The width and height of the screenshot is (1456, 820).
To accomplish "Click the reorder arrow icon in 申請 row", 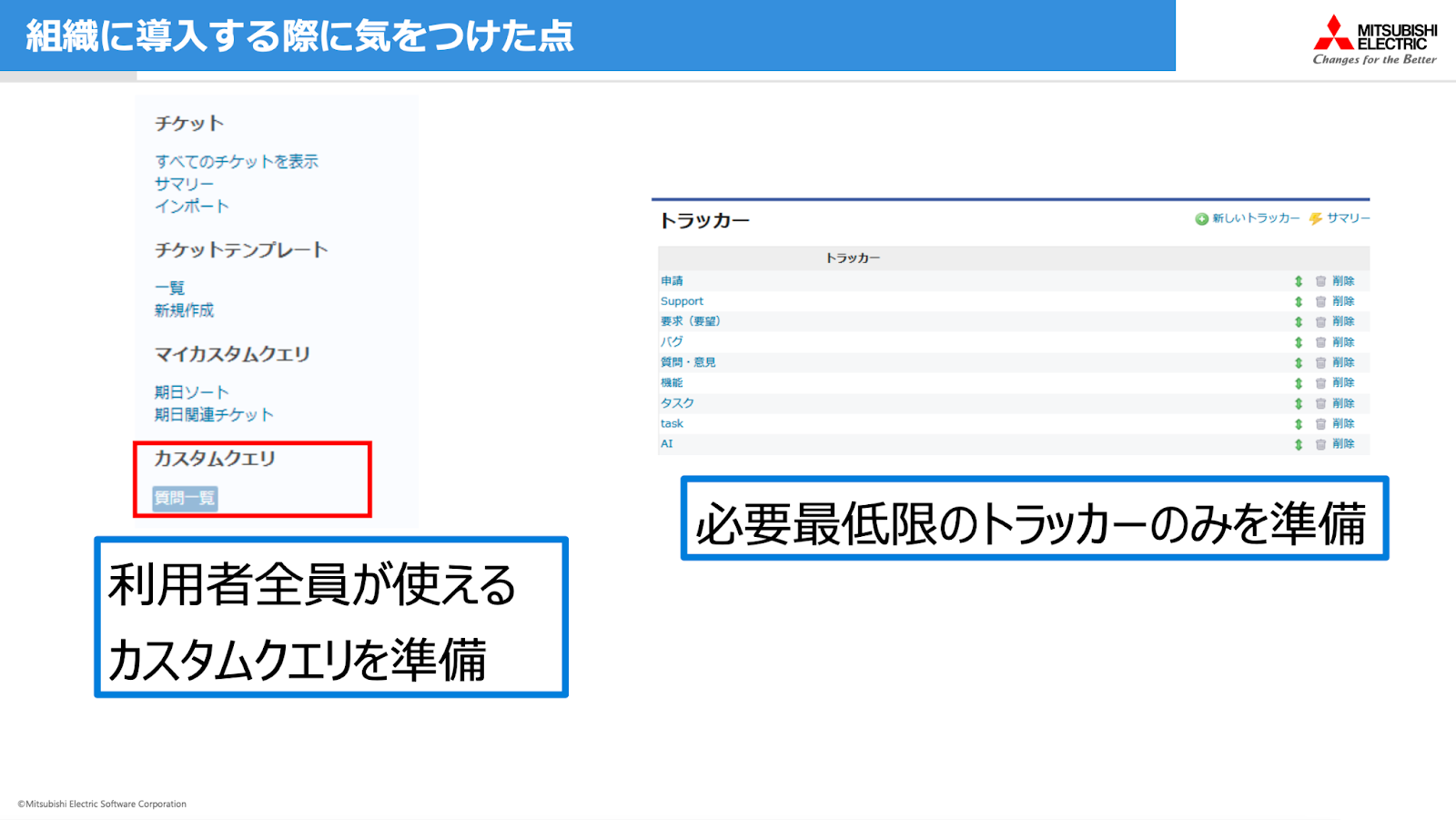I will click(1299, 281).
